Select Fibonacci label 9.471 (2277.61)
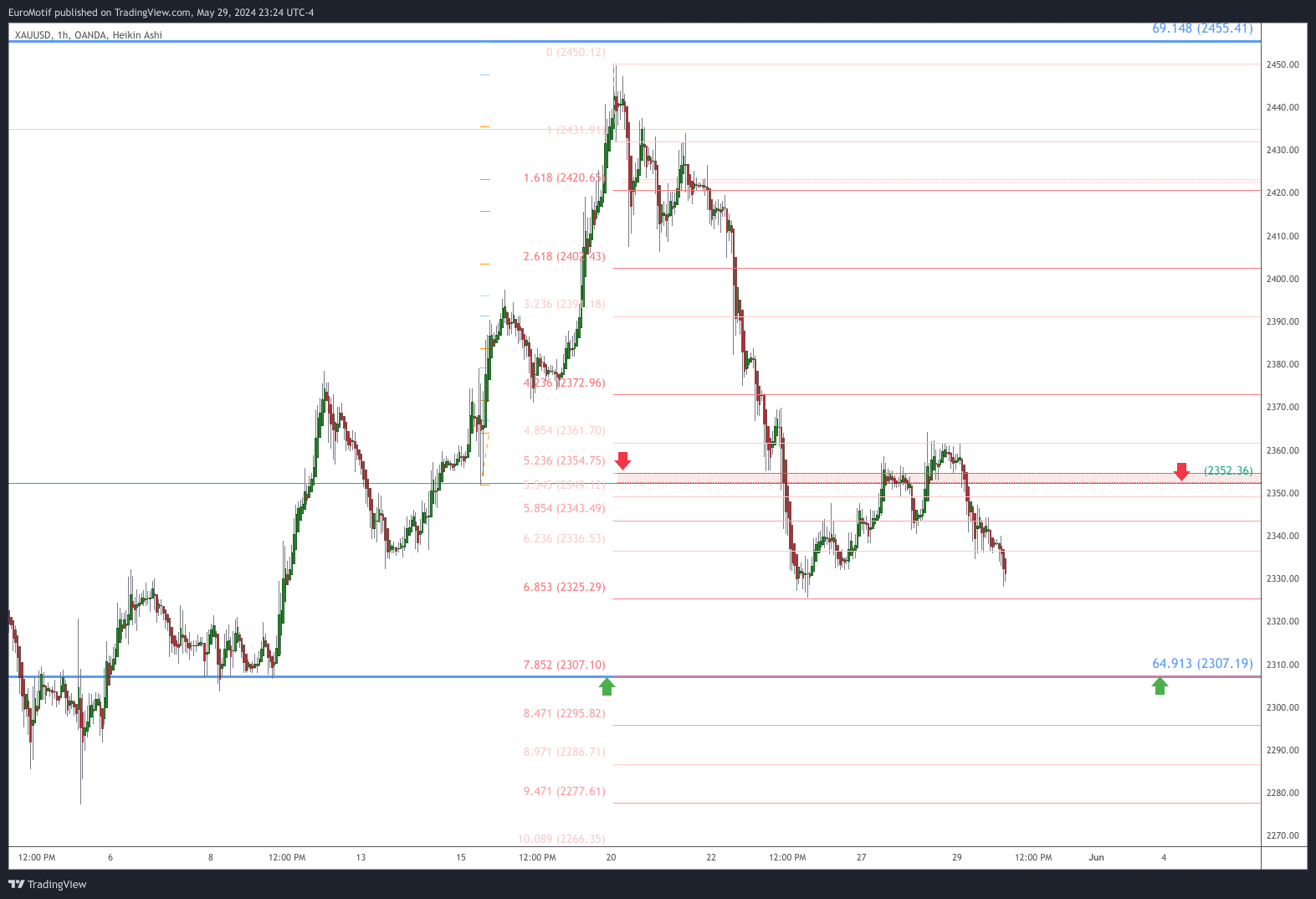The image size is (1316, 899). (x=565, y=791)
